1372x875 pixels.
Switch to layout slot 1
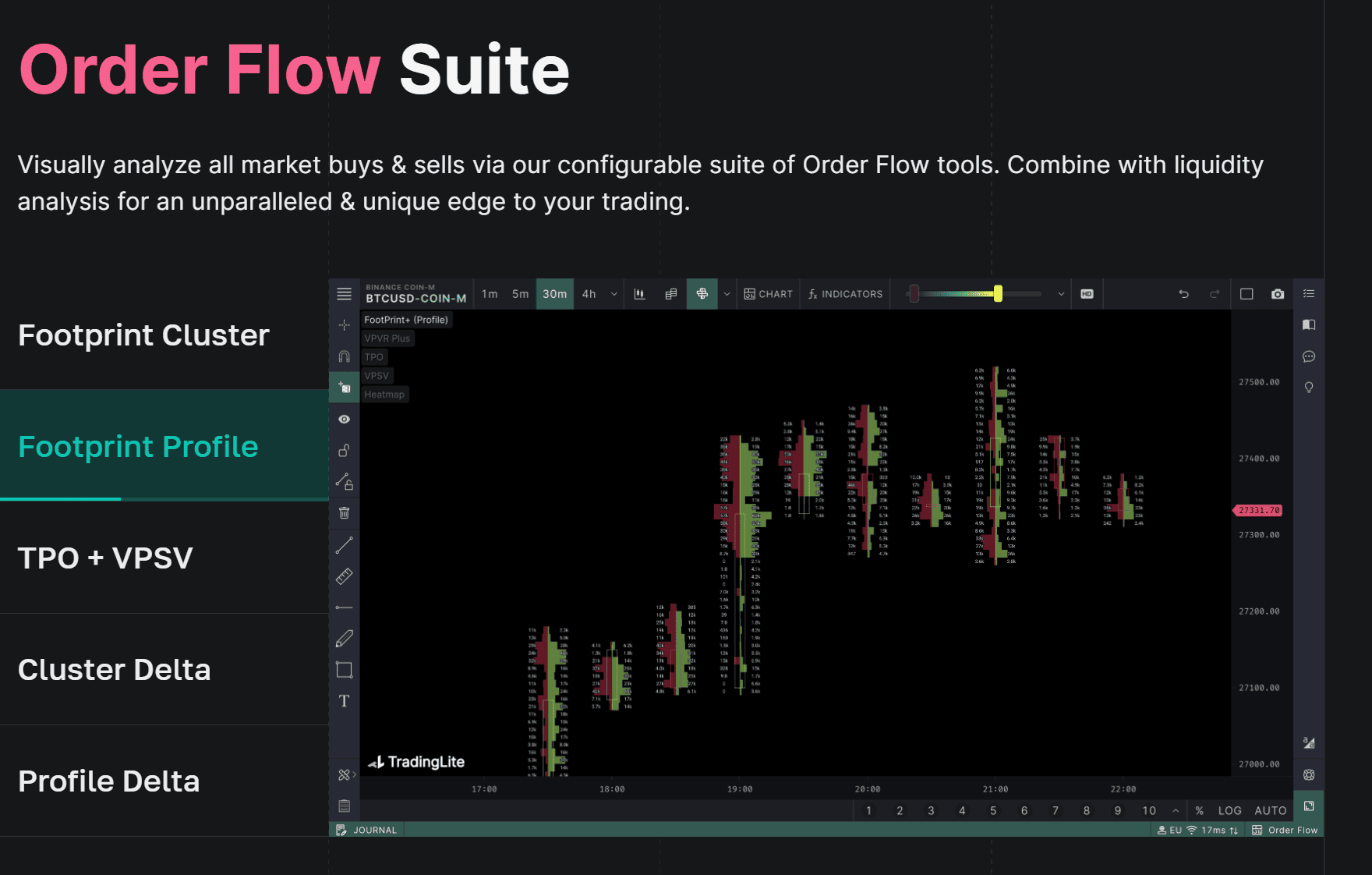[x=868, y=810]
